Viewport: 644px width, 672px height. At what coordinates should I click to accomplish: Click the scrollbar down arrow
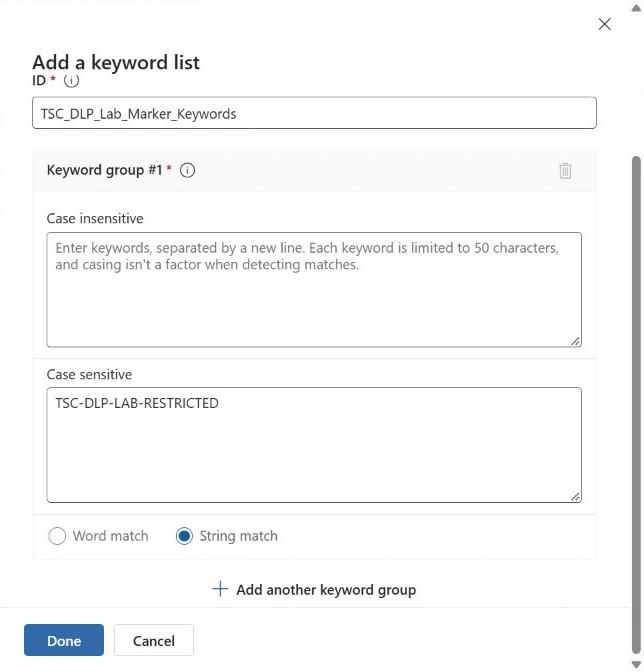(x=636, y=664)
